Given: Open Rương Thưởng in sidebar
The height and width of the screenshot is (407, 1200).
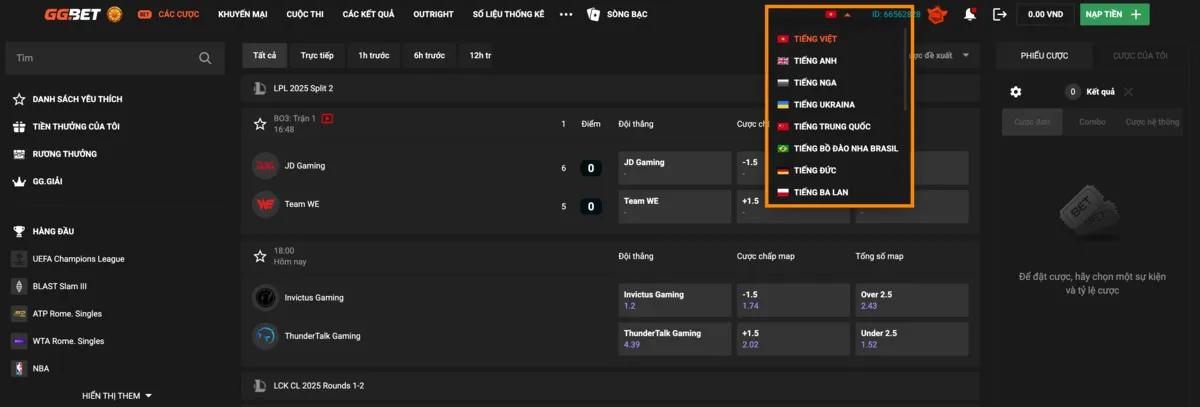Looking at the screenshot, I should (65, 154).
